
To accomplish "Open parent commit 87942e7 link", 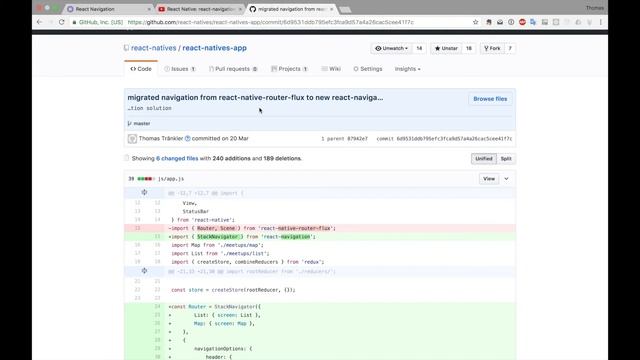I will coord(357,139).
